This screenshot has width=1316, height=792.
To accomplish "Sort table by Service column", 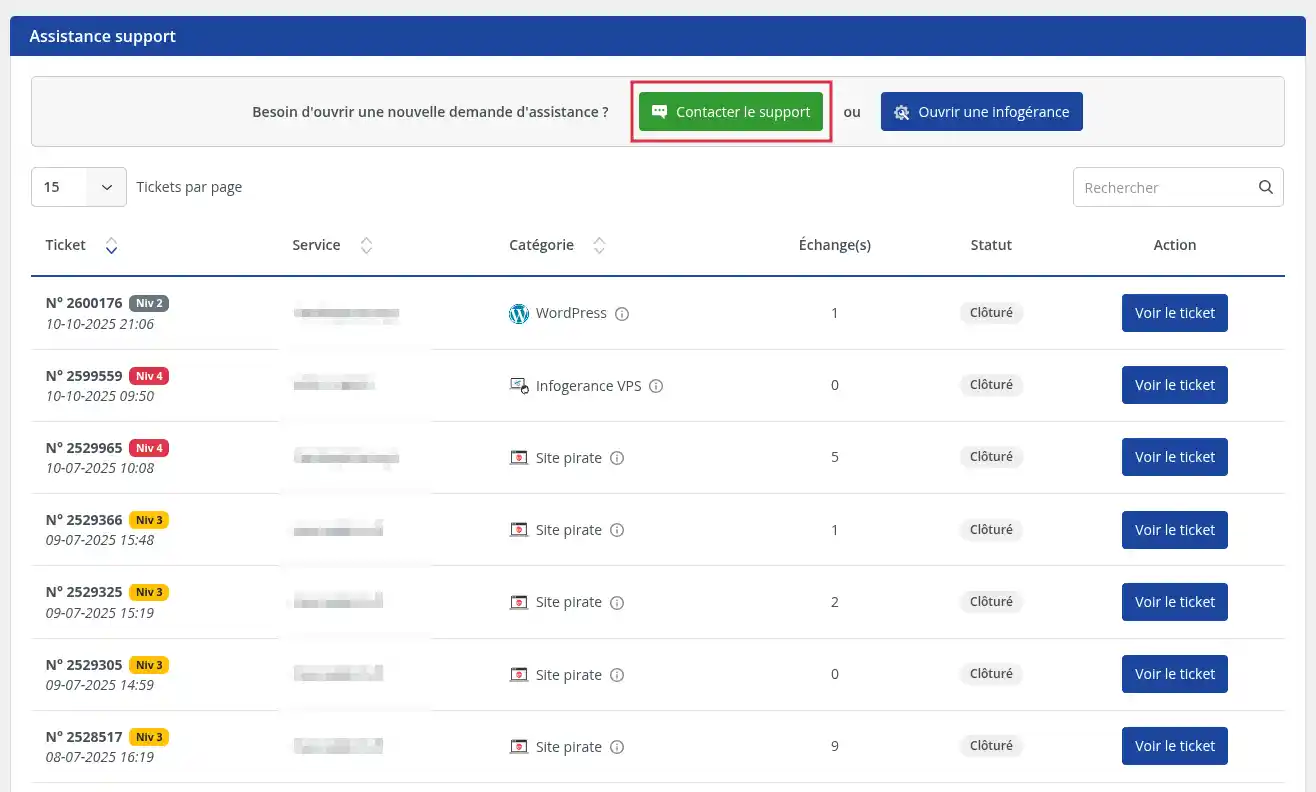I will (367, 246).
